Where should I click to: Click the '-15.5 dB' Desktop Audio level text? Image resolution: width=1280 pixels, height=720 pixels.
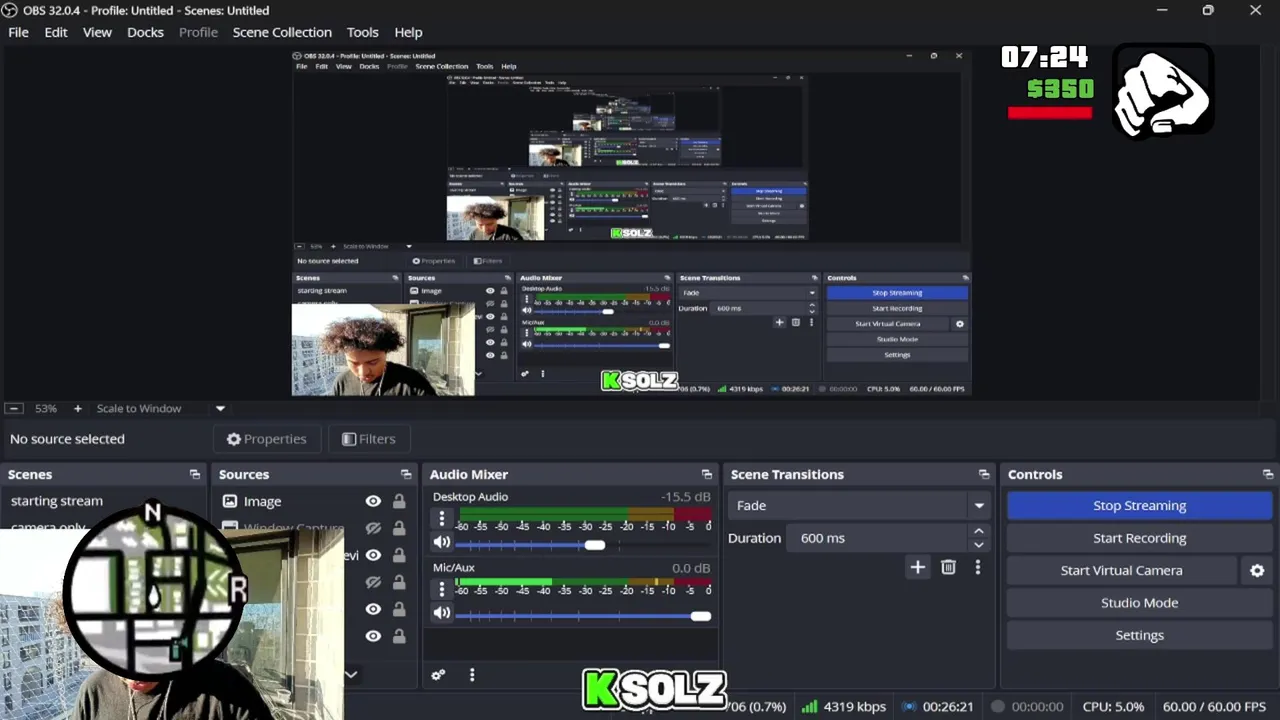pos(686,497)
